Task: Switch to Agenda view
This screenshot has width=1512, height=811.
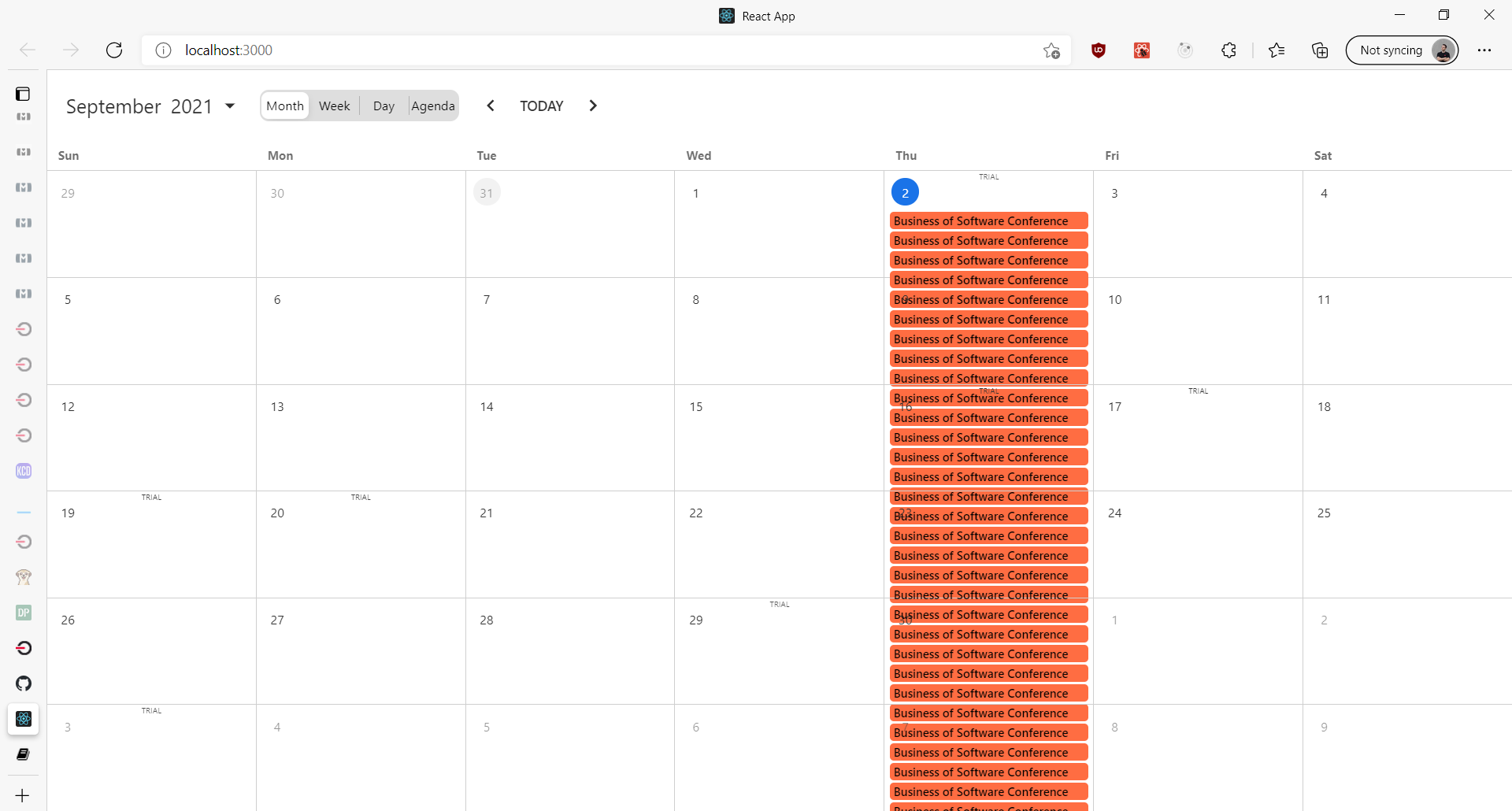Action: point(433,106)
